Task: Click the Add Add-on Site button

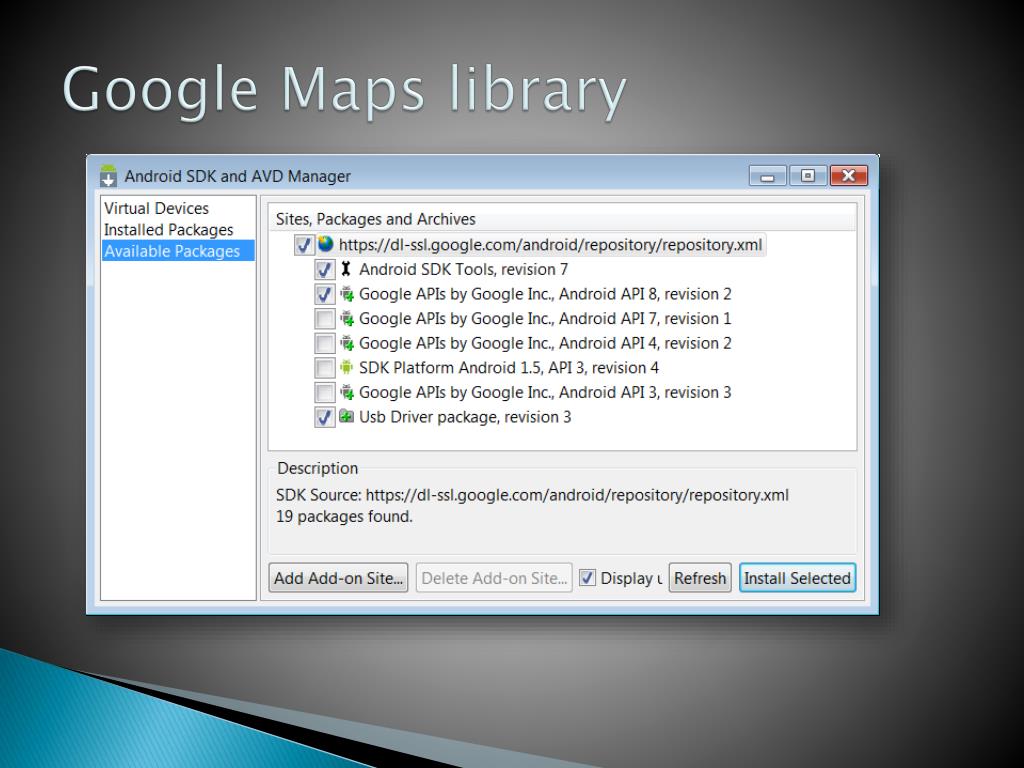Action: [338, 578]
